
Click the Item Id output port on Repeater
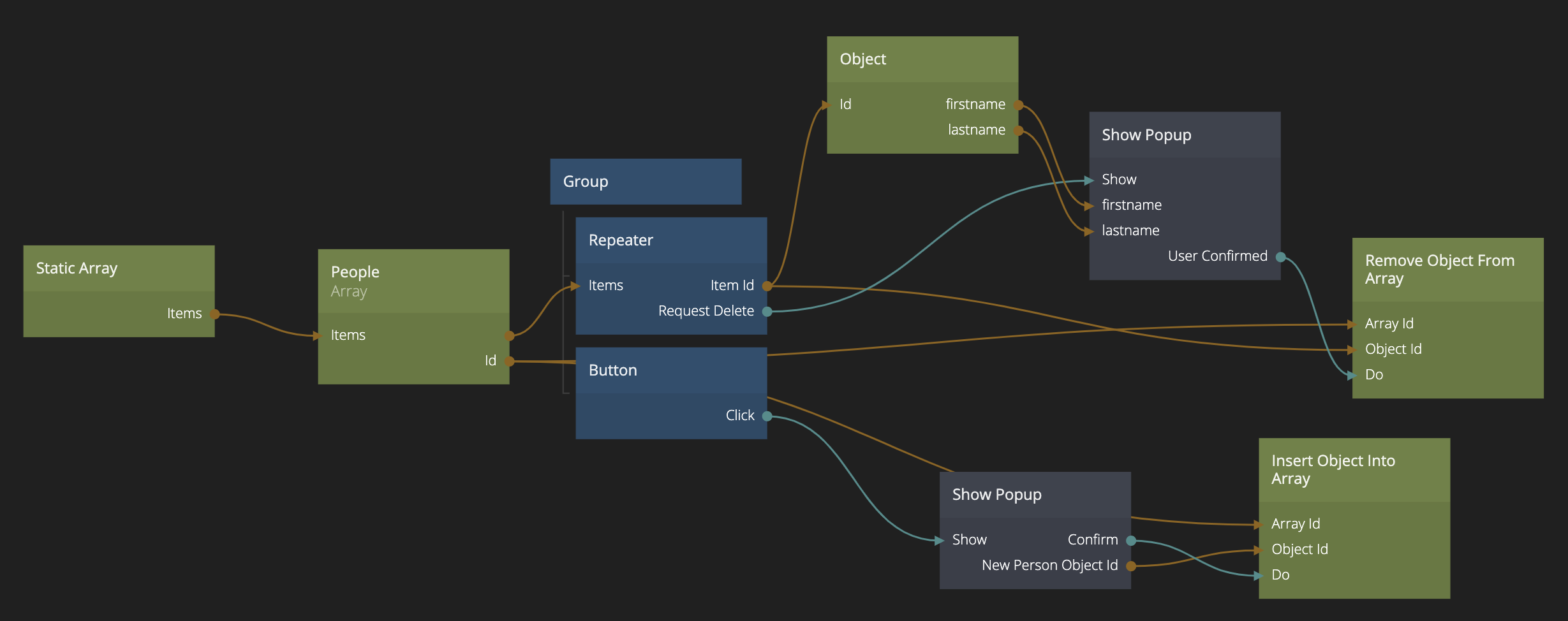coord(767,286)
